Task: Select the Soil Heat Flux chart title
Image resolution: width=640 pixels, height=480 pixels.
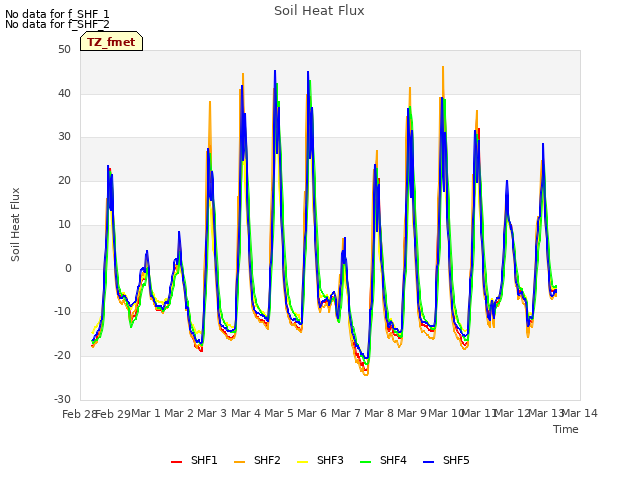Action: (x=319, y=11)
